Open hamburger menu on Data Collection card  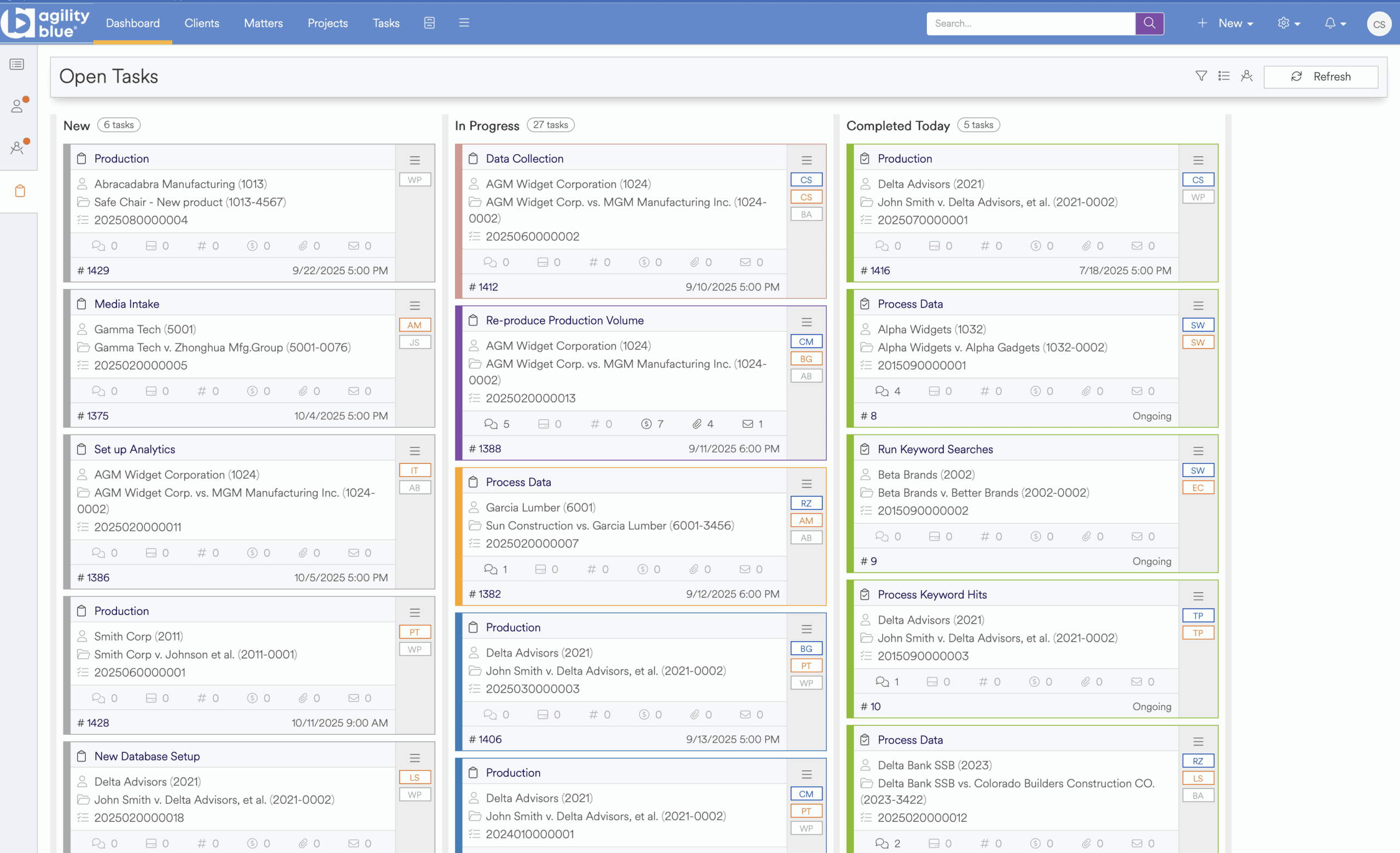pyautogui.click(x=806, y=160)
